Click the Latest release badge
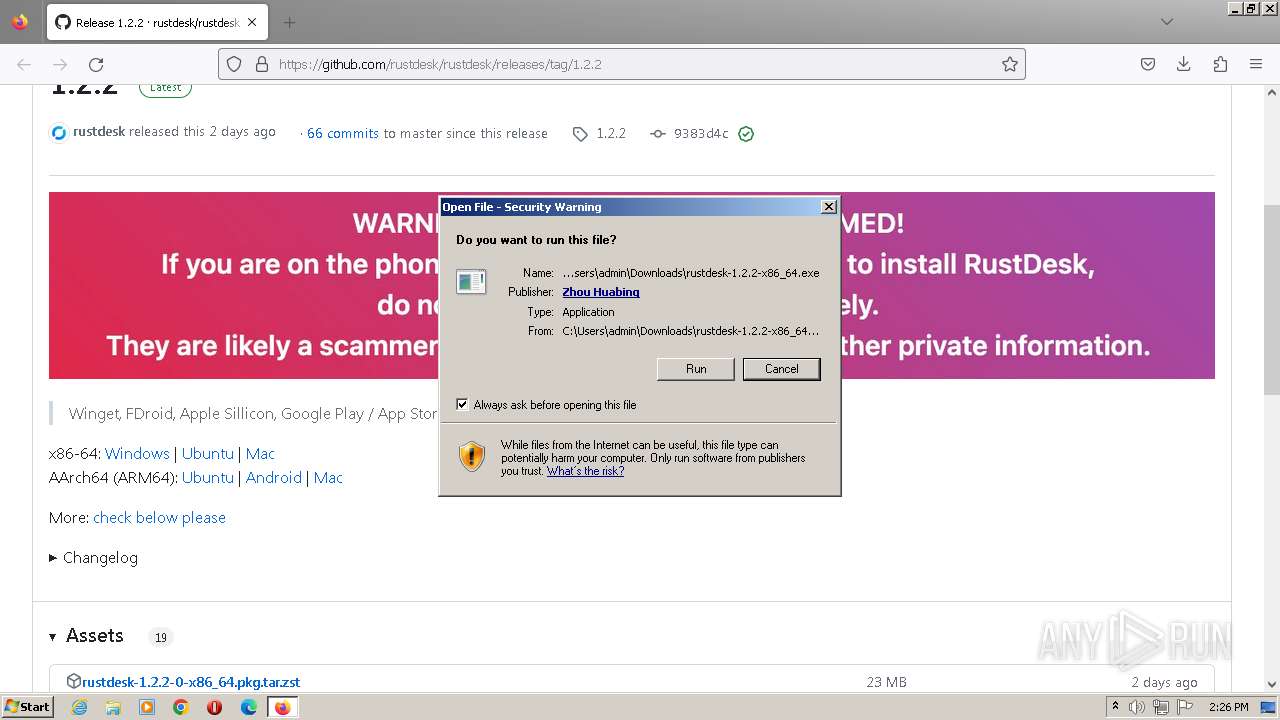 pos(165,87)
